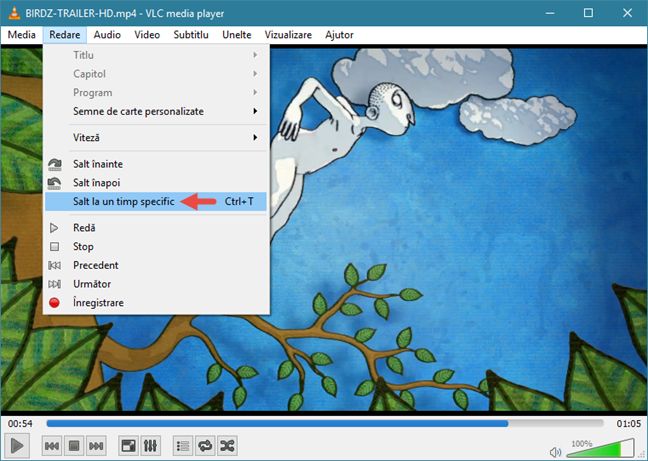Open the Media menu
The height and width of the screenshot is (461, 648).
[x=21, y=35]
